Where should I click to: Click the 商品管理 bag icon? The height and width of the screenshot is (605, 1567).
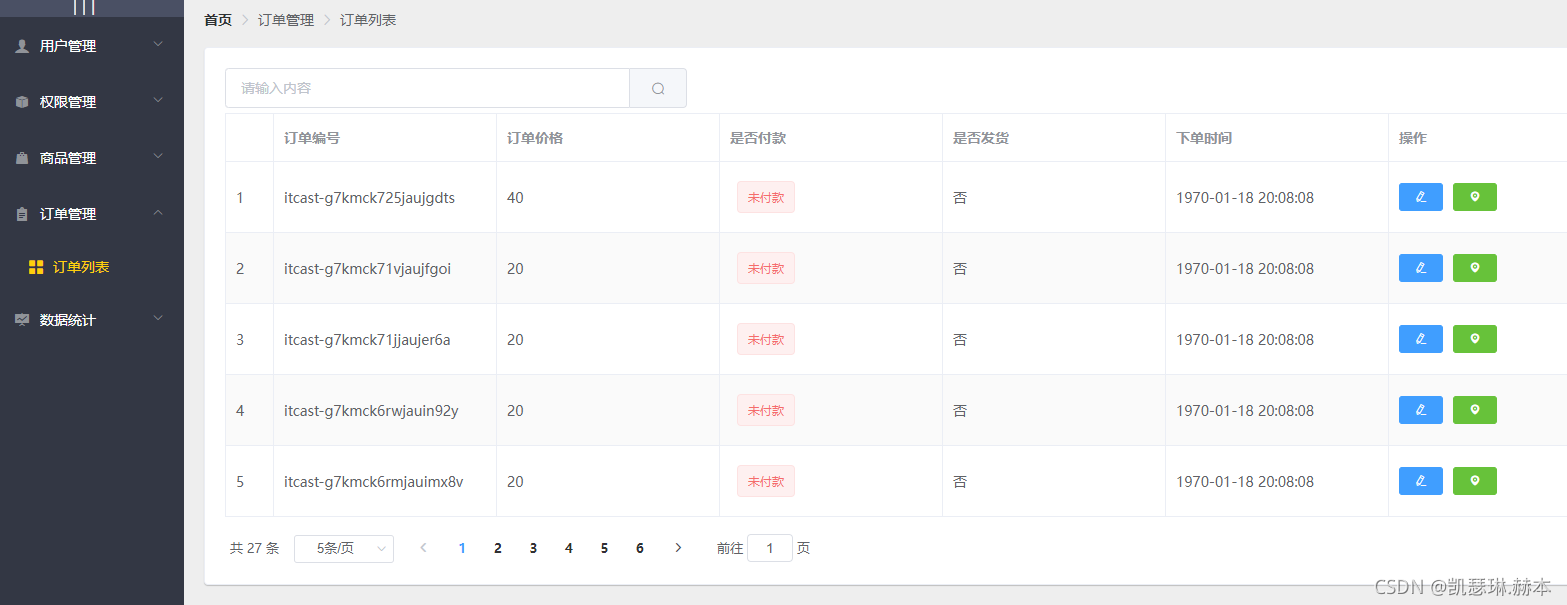tap(22, 158)
